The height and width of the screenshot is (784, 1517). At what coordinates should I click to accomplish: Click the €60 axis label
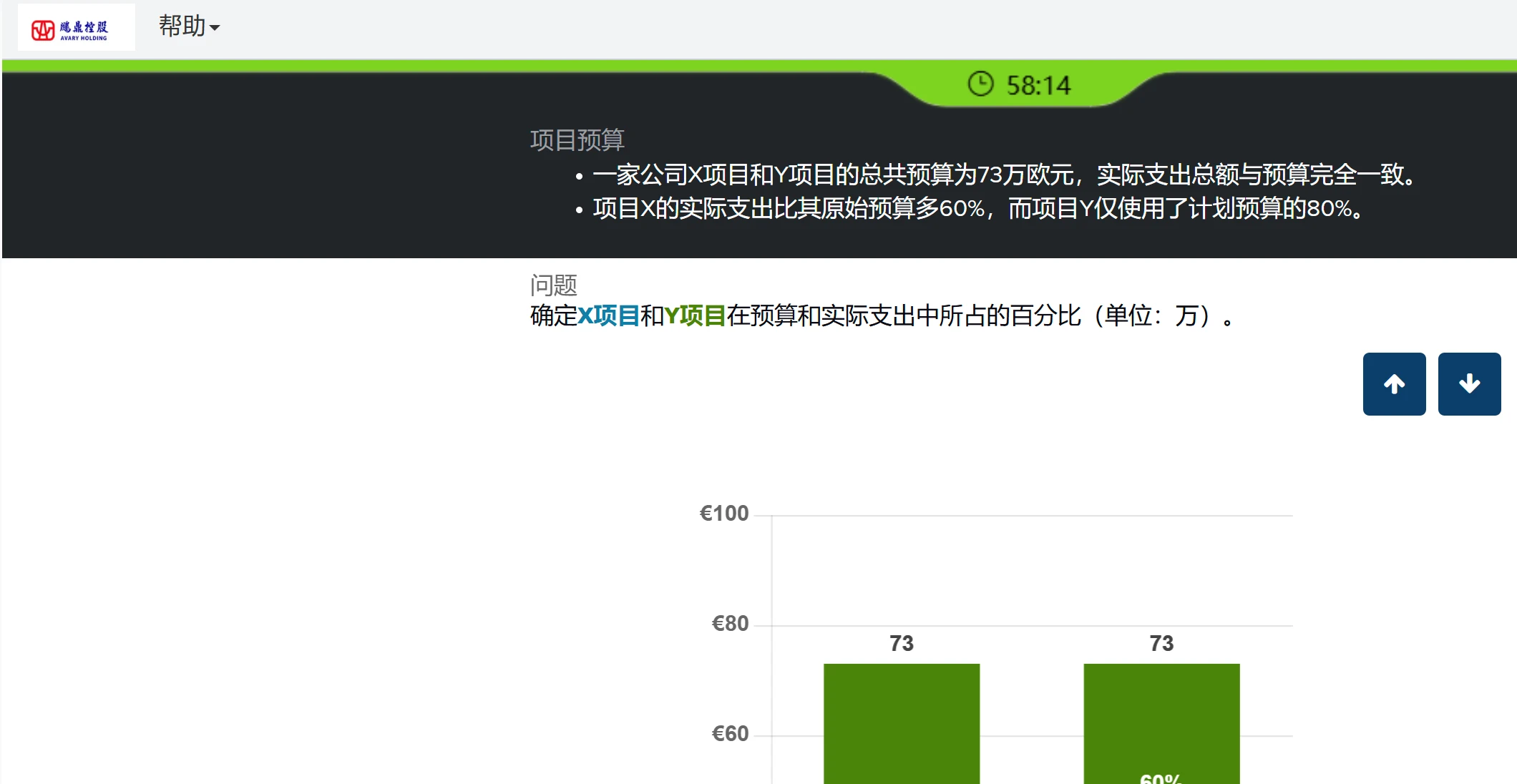729,734
